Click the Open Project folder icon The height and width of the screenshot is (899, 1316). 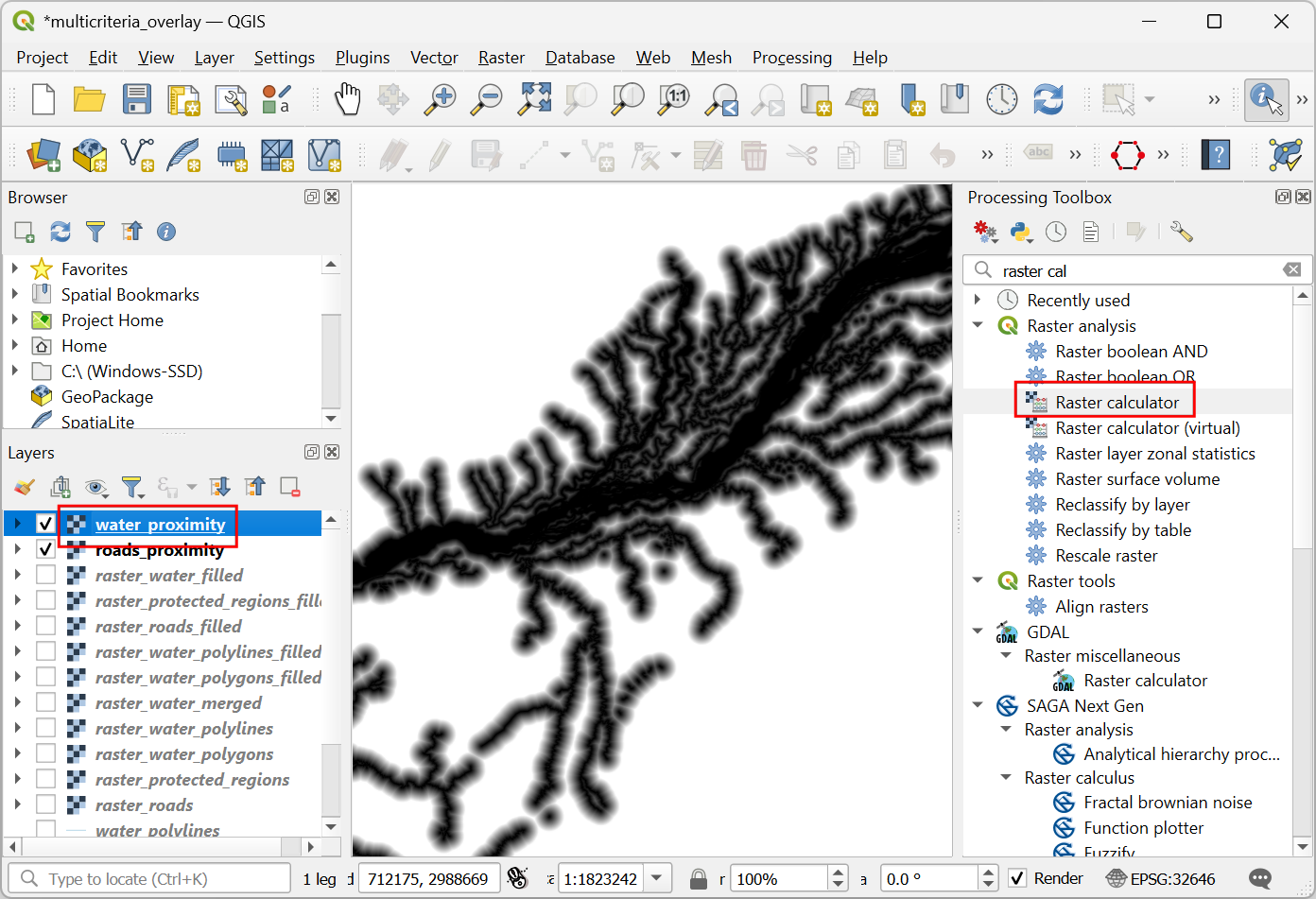pyautogui.click(x=90, y=99)
